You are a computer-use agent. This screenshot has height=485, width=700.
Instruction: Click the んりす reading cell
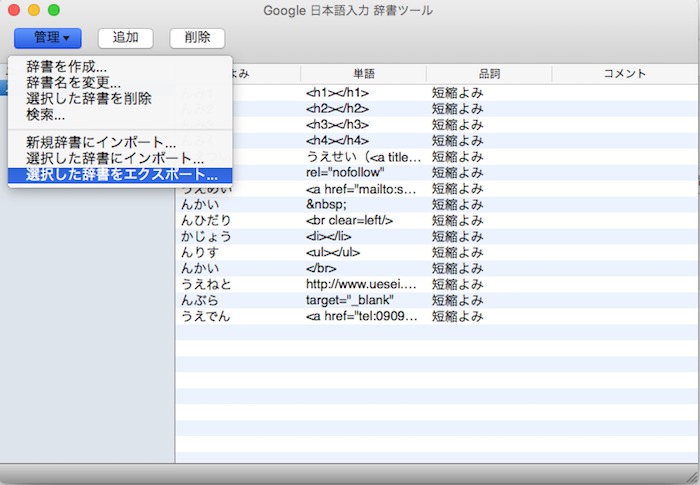[x=200, y=253]
